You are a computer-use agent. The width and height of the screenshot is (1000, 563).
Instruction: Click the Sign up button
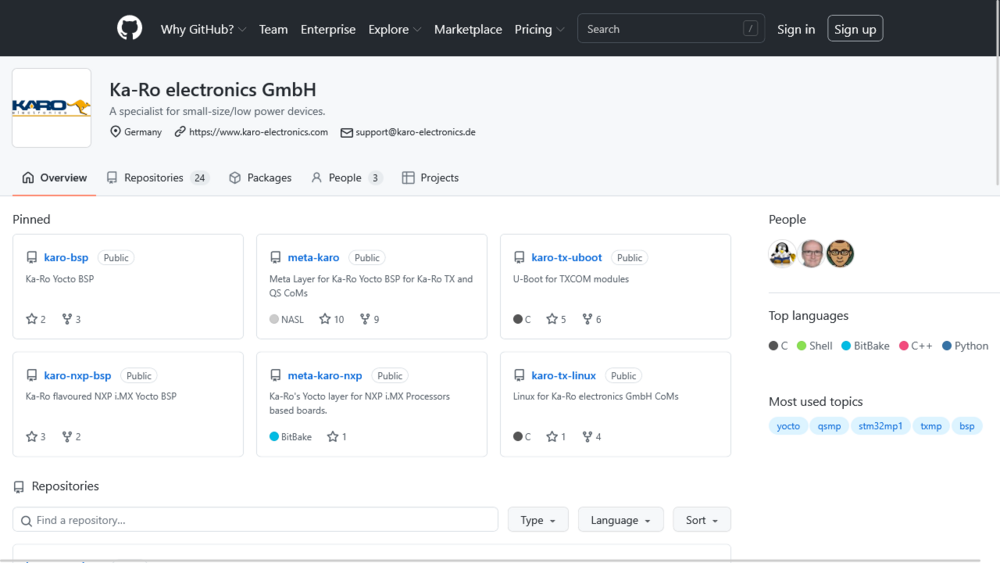855,29
